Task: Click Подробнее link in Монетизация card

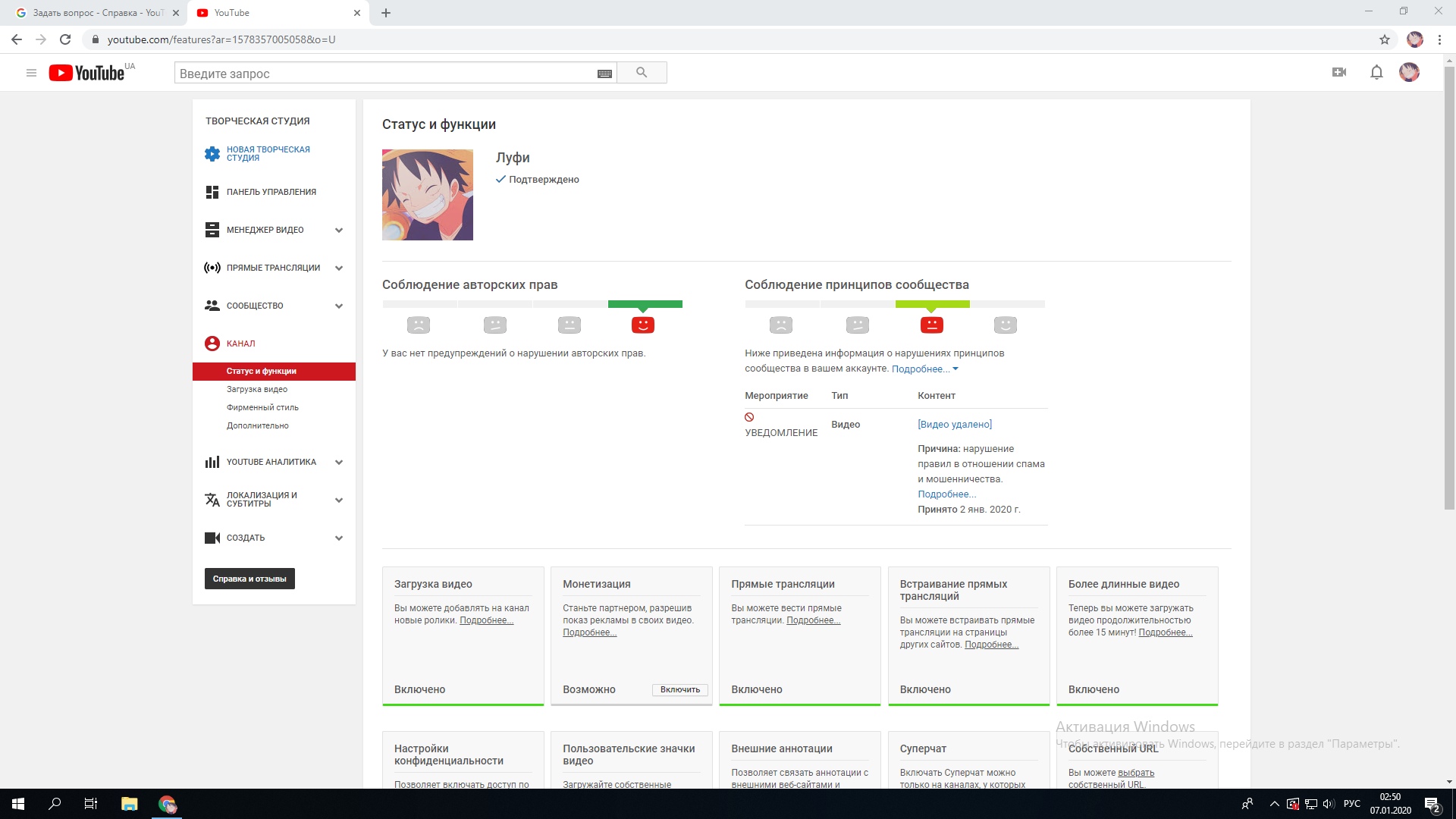Action: tap(589, 632)
